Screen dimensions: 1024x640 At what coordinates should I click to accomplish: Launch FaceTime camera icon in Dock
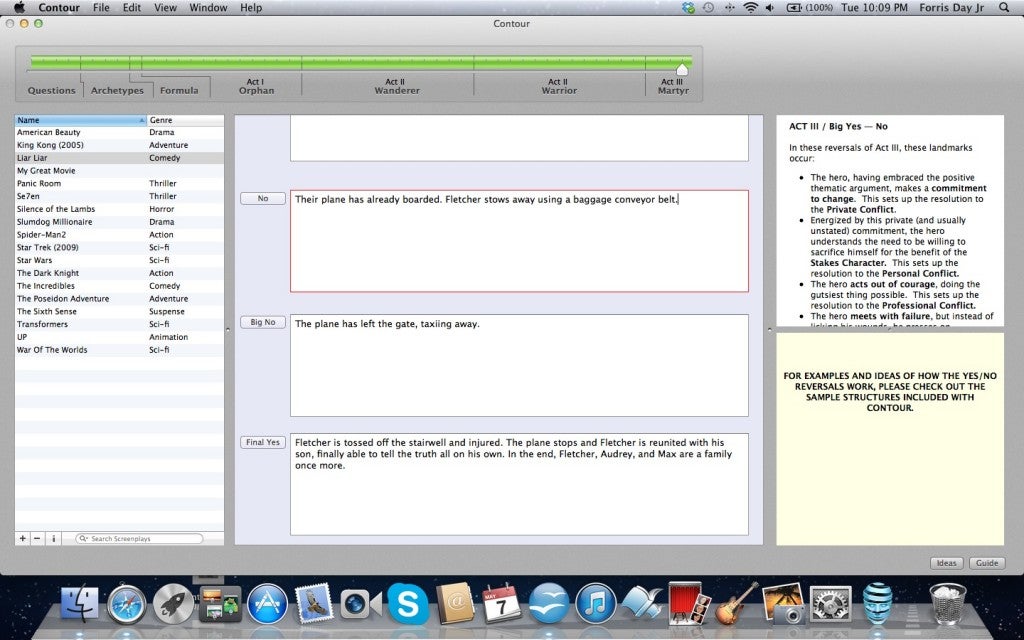click(x=361, y=605)
